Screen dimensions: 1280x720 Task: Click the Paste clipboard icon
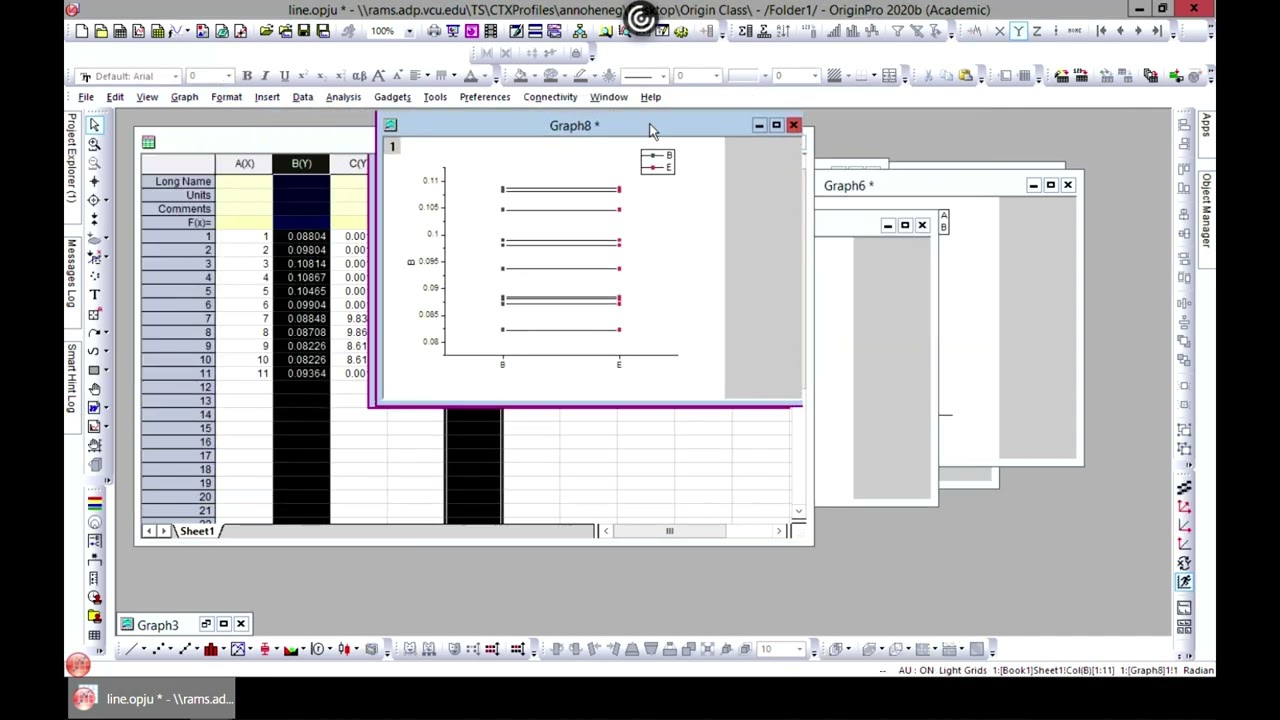coord(965,76)
